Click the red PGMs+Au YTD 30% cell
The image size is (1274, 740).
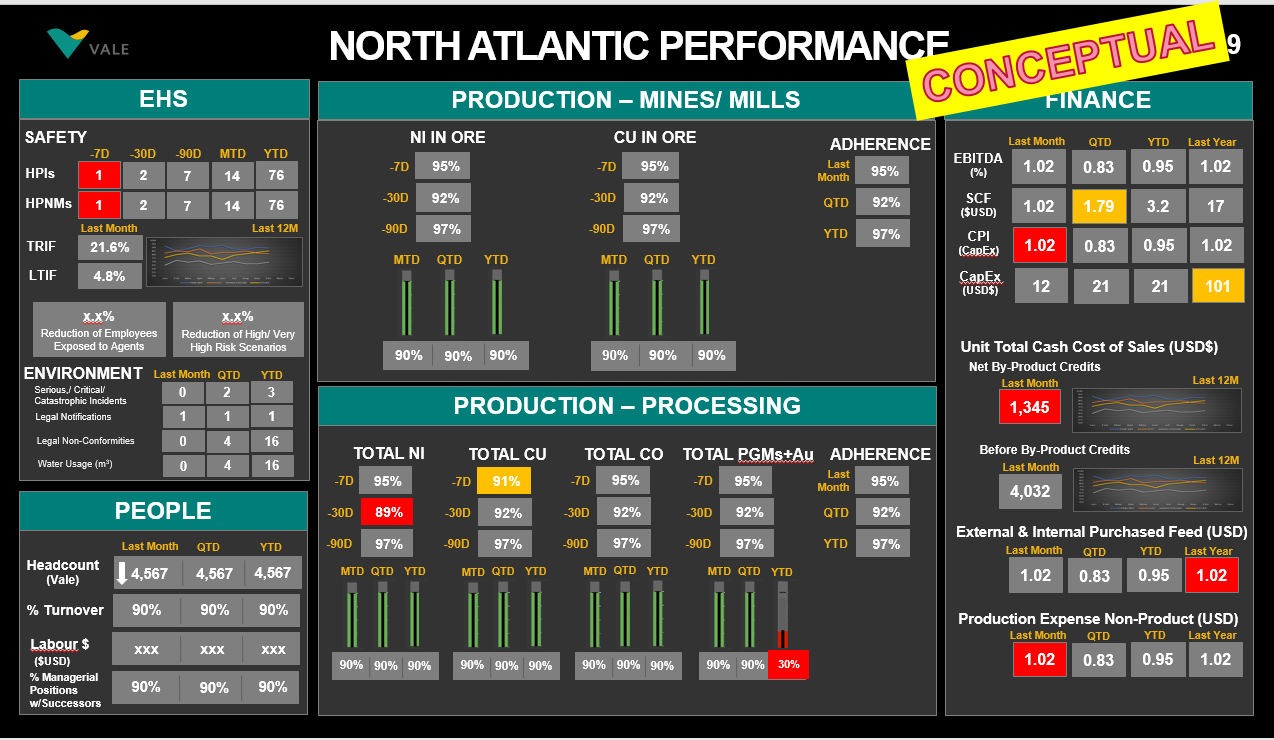788,664
